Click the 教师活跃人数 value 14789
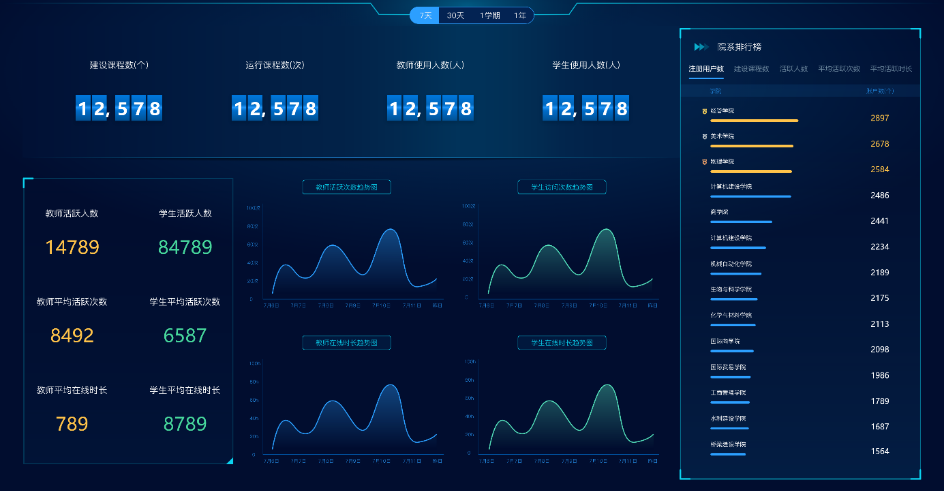 pyautogui.click(x=72, y=247)
